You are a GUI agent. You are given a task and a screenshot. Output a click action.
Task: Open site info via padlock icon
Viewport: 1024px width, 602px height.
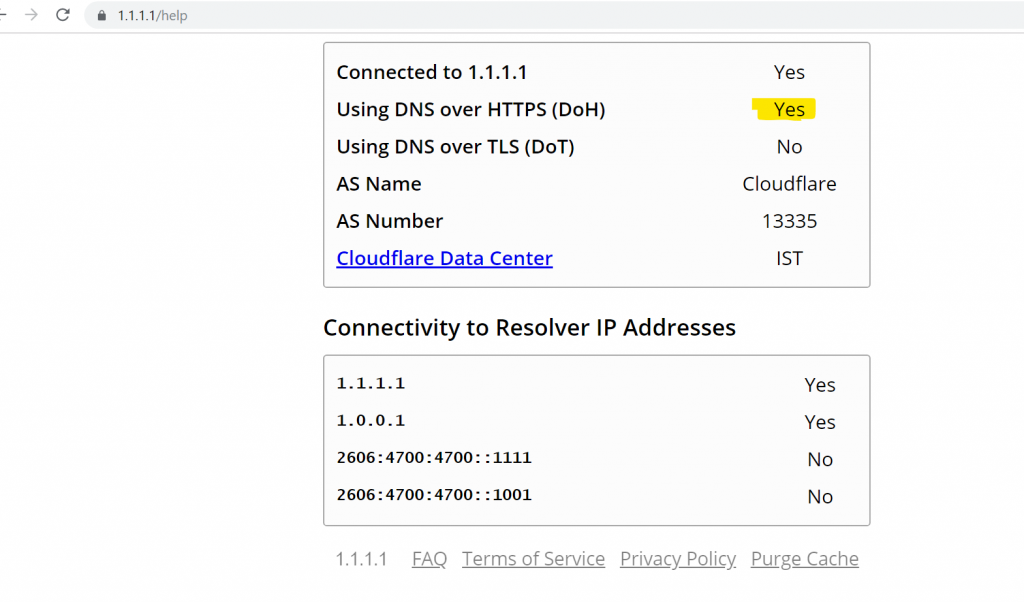coord(101,16)
